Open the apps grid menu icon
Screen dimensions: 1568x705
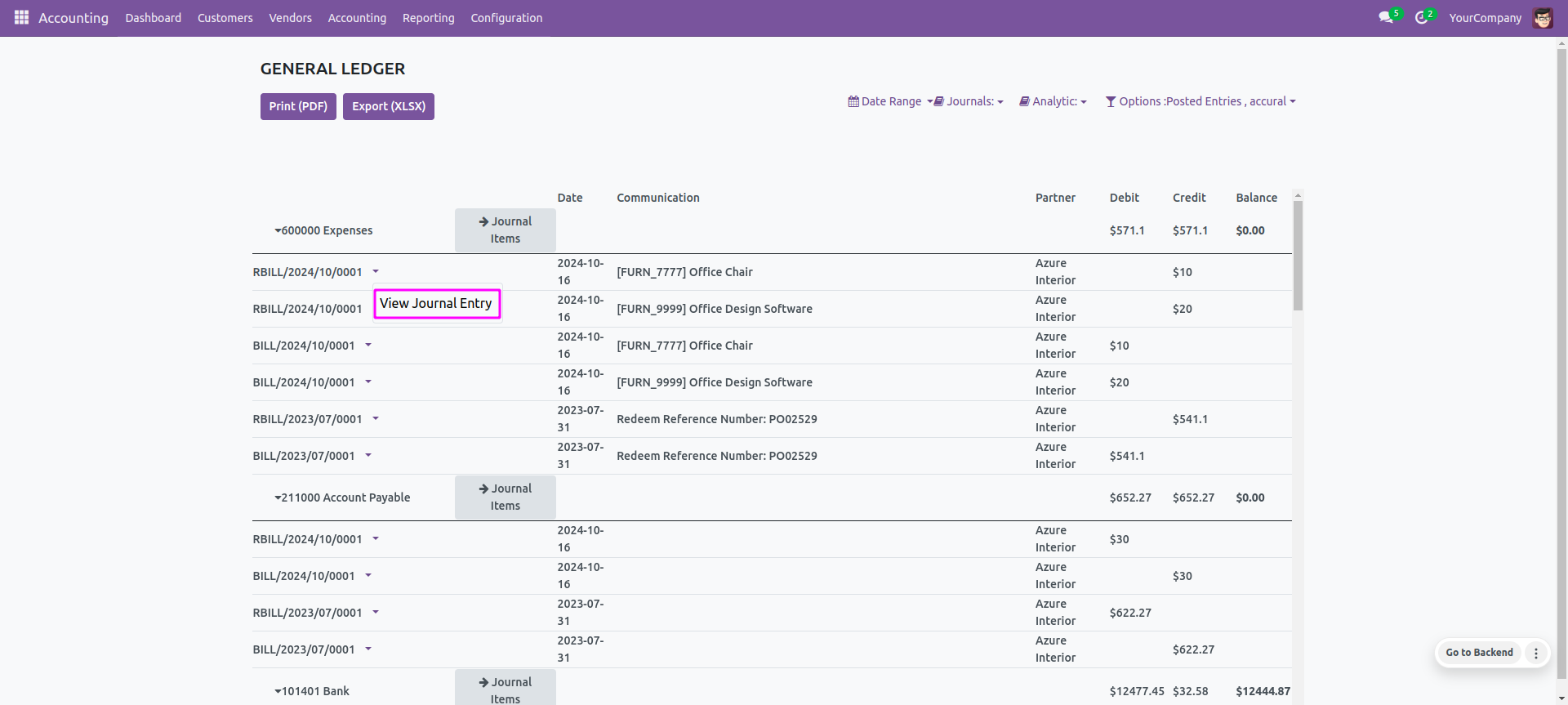pyautogui.click(x=21, y=17)
